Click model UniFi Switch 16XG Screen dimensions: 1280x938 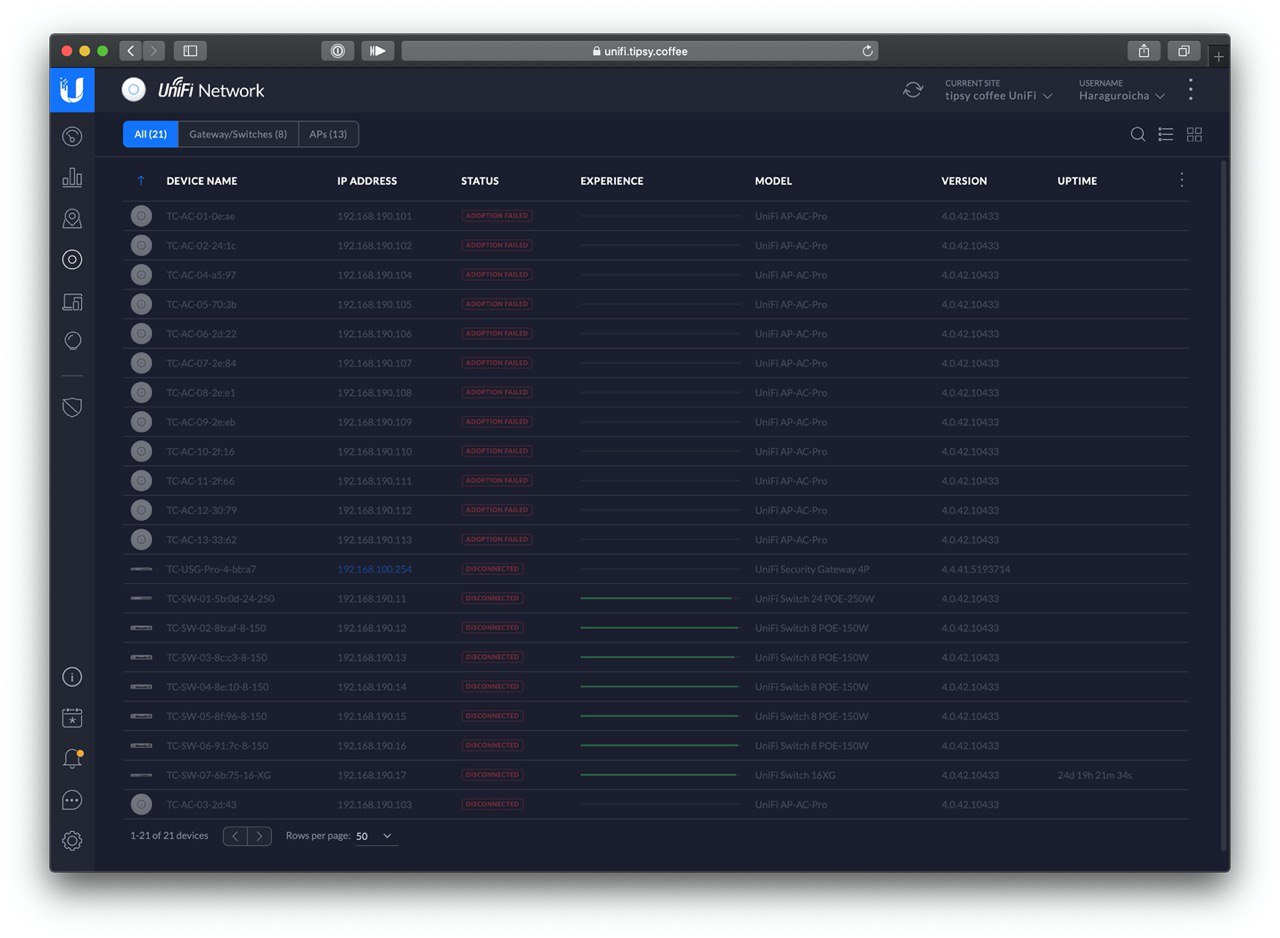[x=798, y=775]
